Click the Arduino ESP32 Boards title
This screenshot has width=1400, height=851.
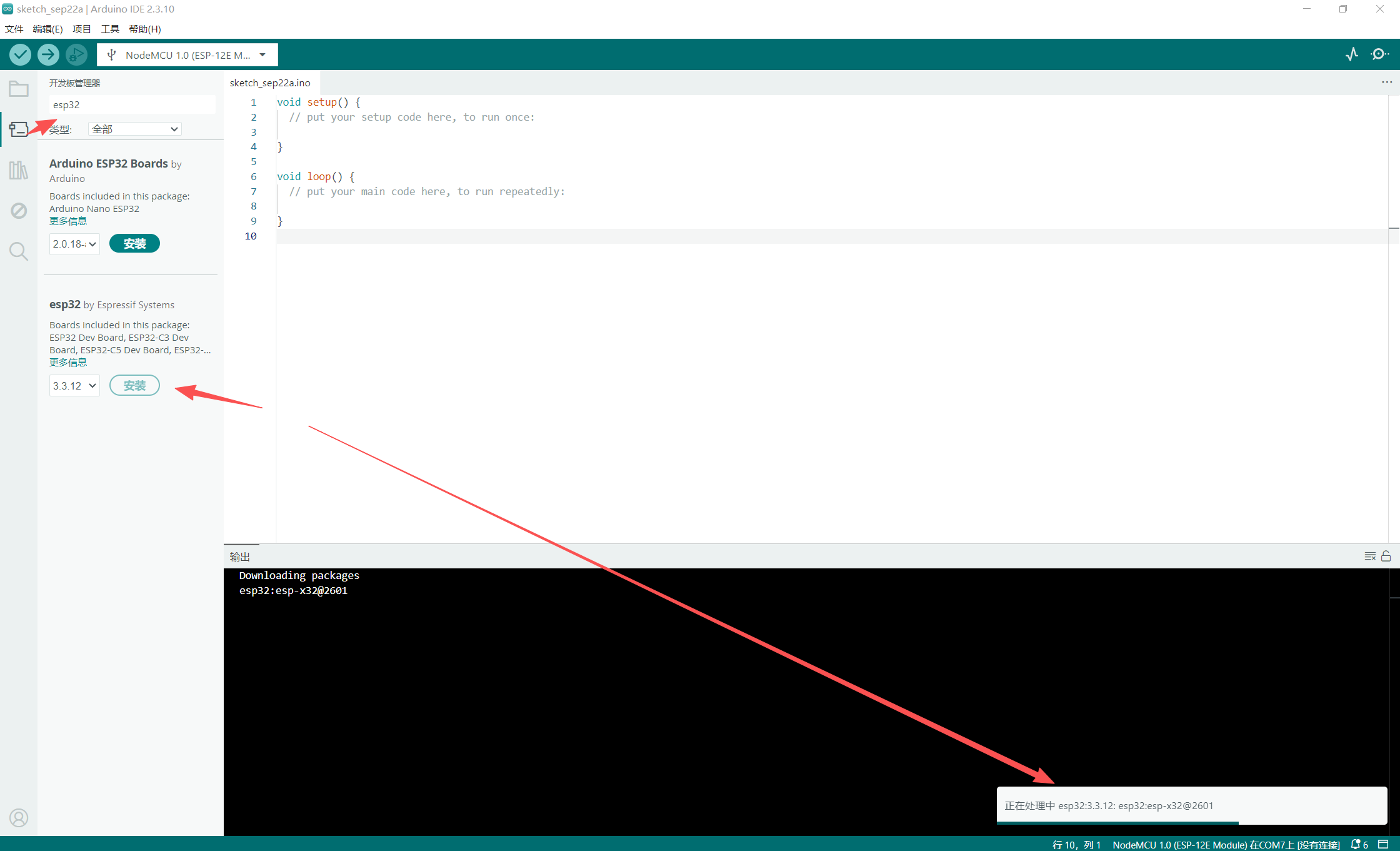(x=109, y=163)
